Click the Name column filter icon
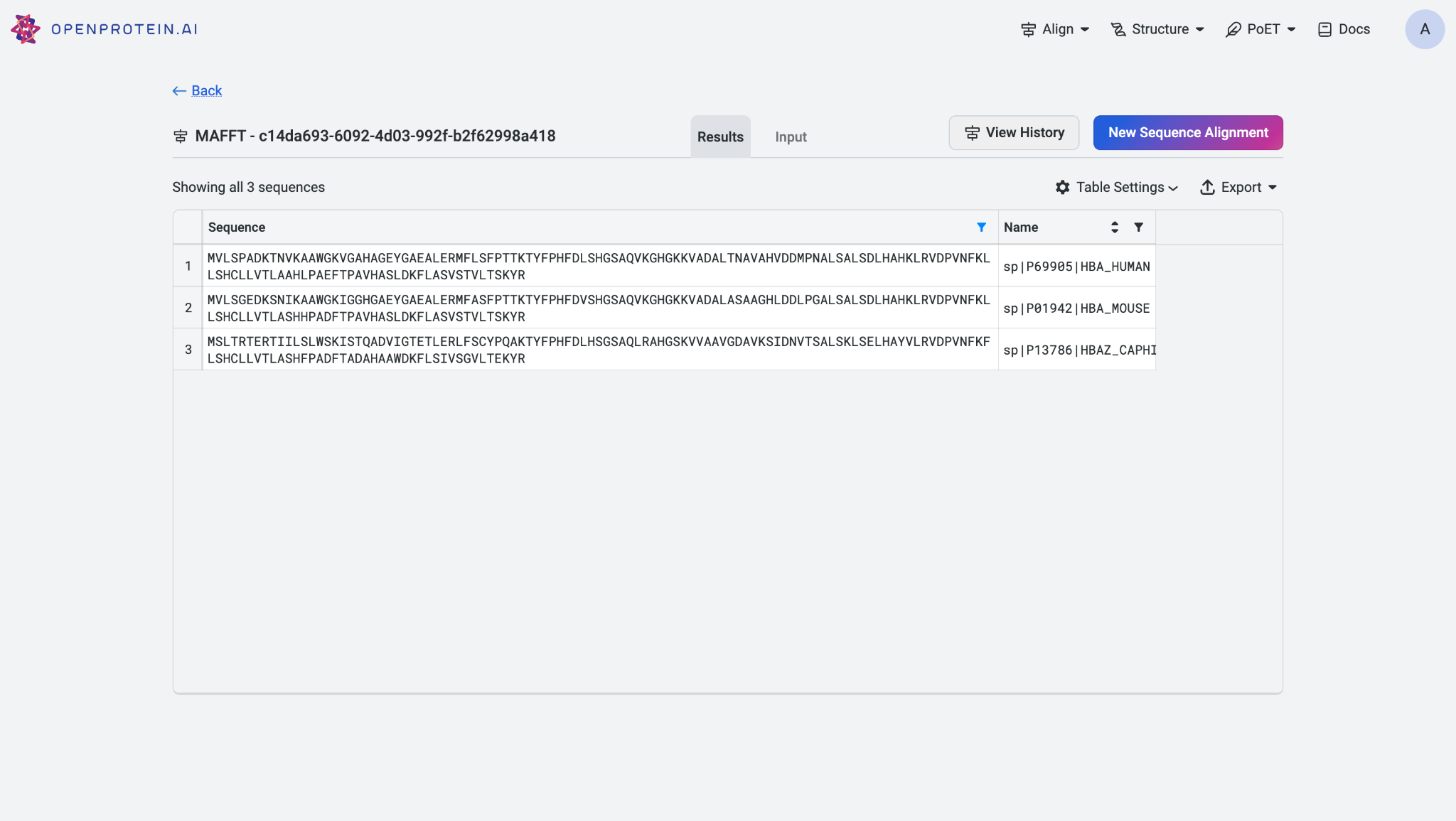 (1139, 227)
